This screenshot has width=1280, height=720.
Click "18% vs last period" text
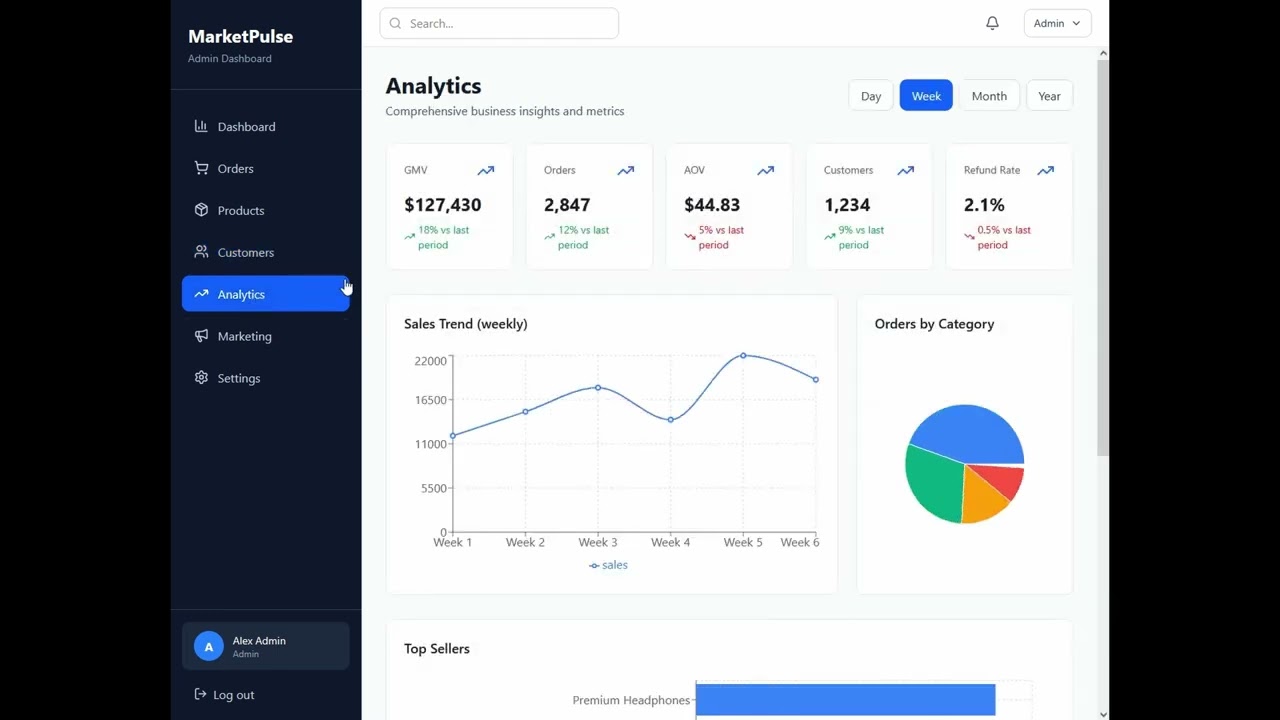[444, 237]
